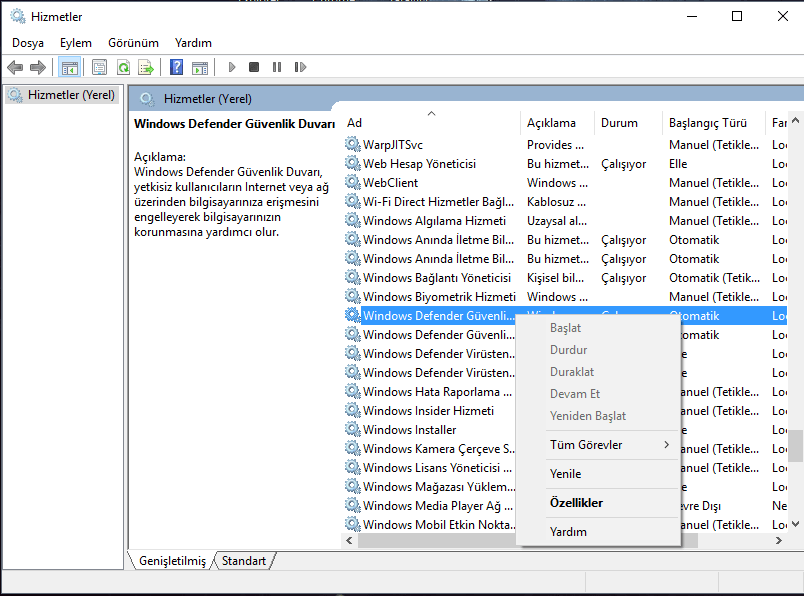
Task: Sort by the Ad column header
Action: click(x=430, y=123)
